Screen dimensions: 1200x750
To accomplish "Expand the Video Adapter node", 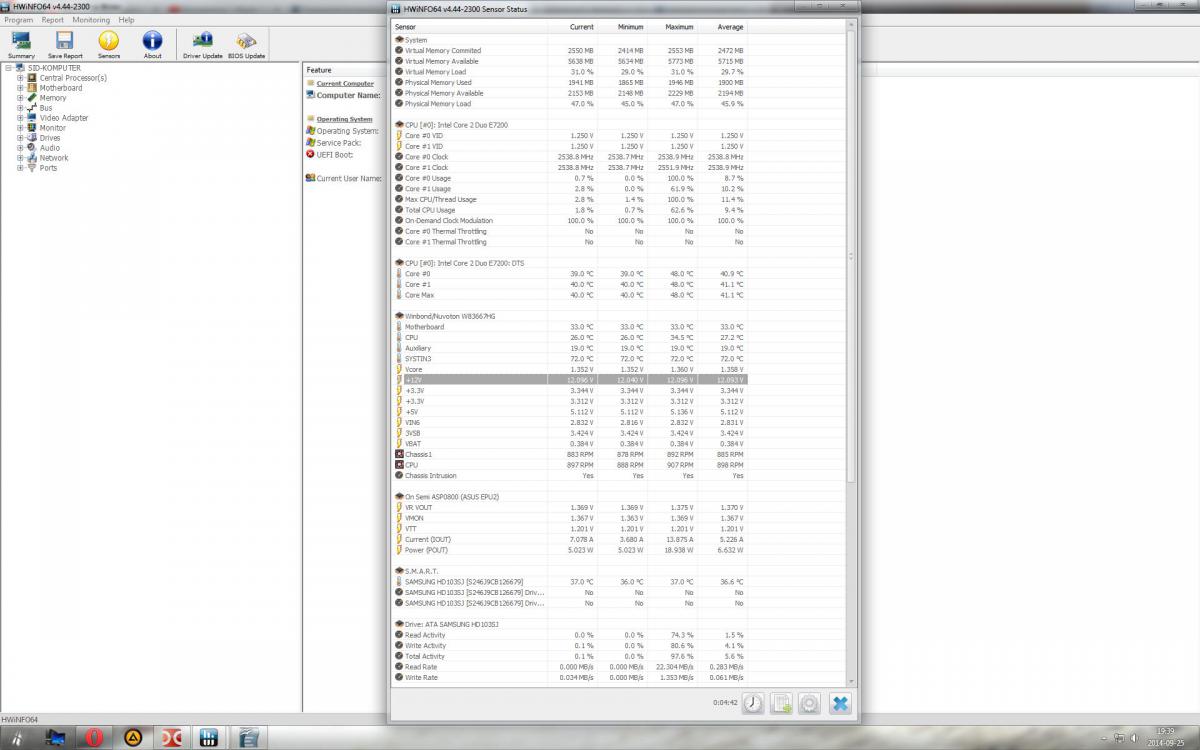I will click(x=20, y=118).
